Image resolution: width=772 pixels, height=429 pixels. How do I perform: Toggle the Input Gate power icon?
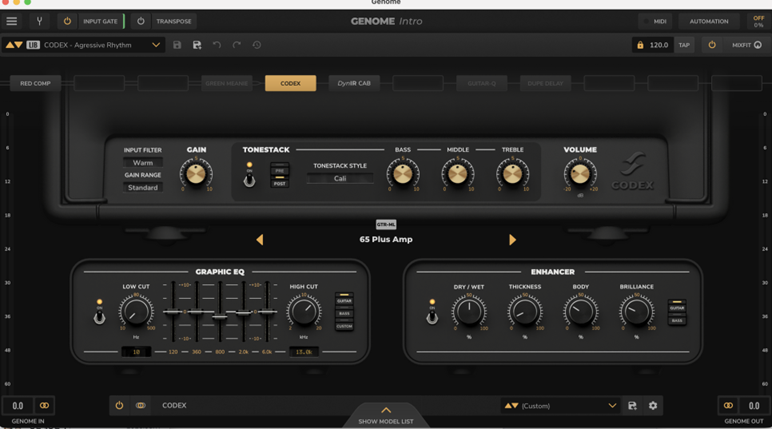pyautogui.click(x=67, y=21)
